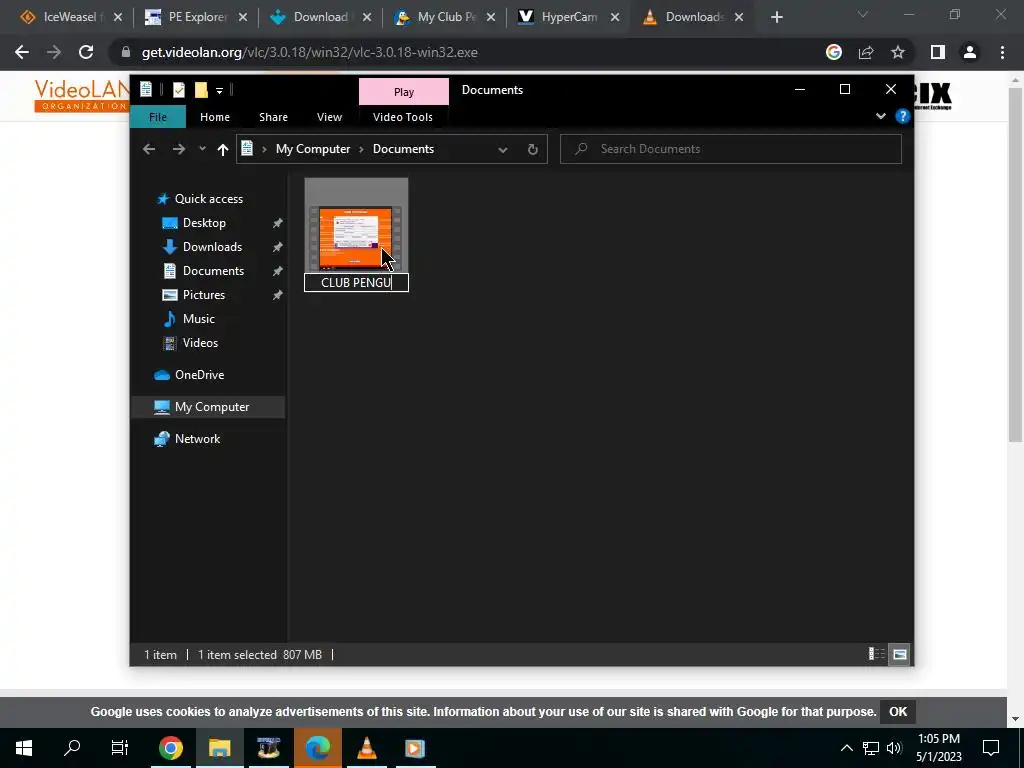This screenshot has height=768, width=1024.
Task: Click the Google icon in address bar
Action: pyautogui.click(x=834, y=52)
